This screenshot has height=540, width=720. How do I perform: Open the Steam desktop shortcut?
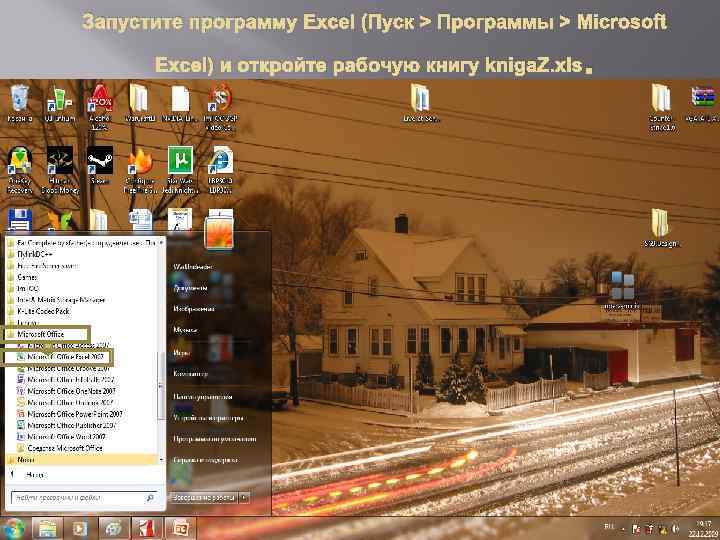coord(100,165)
